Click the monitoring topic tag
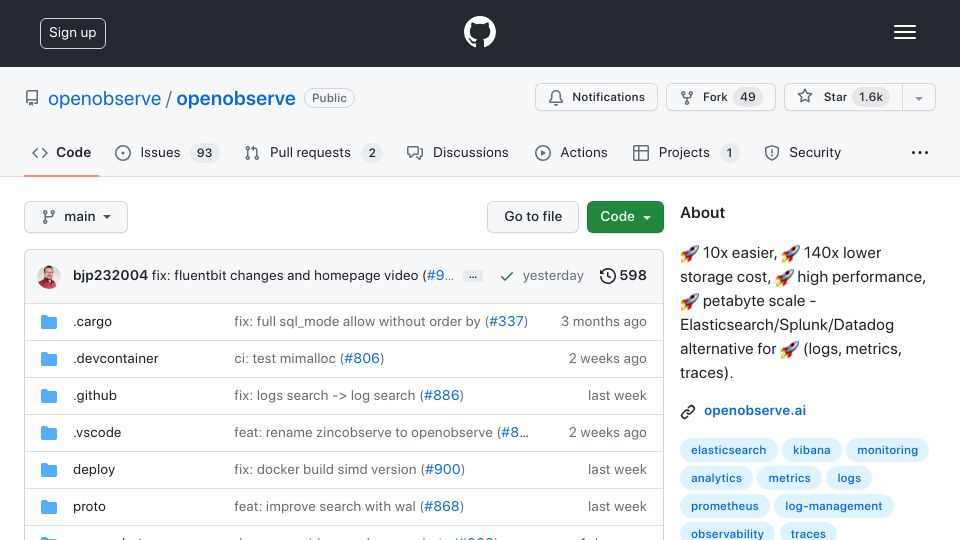 click(887, 450)
